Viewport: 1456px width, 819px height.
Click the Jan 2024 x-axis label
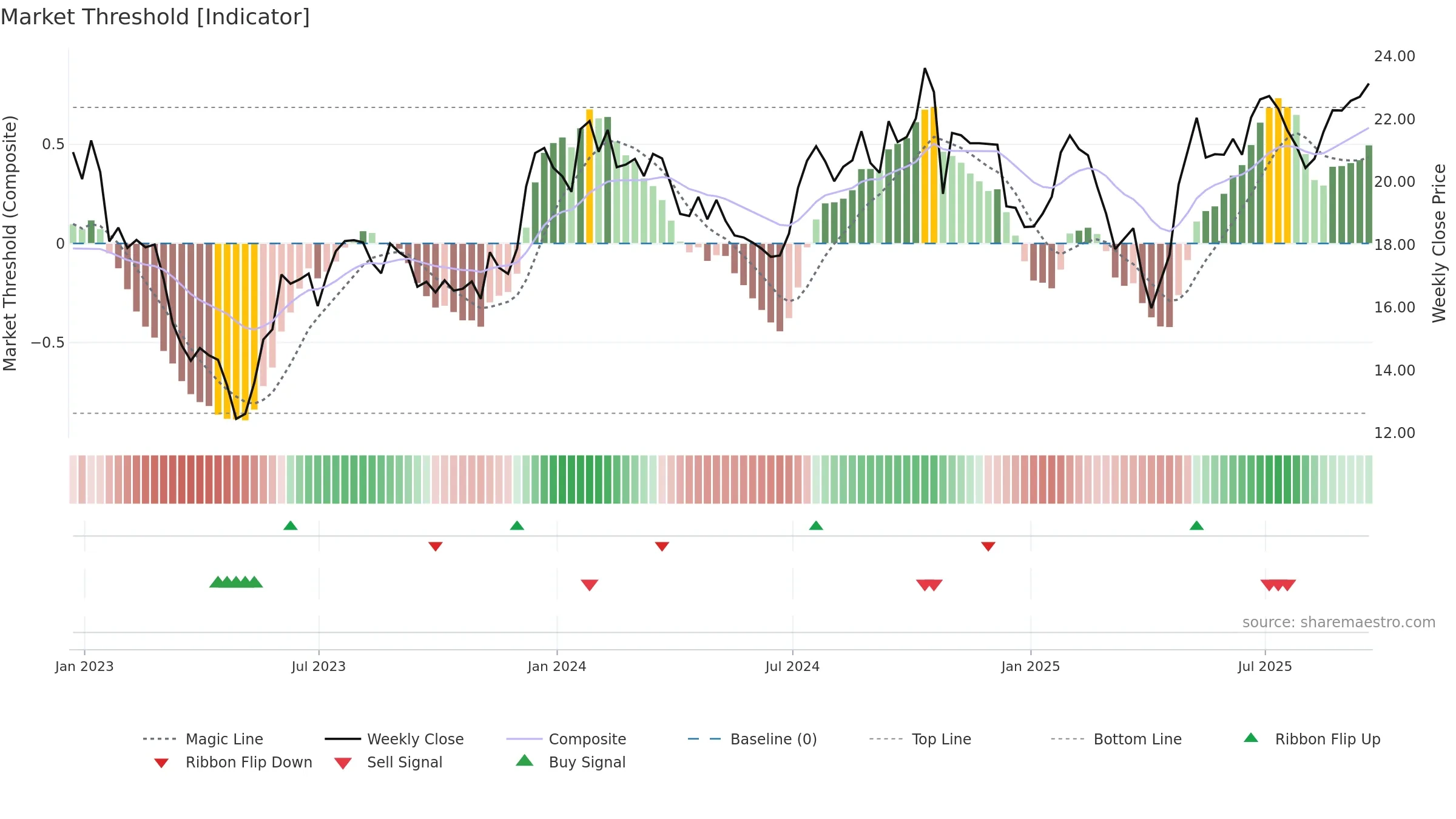pos(557,666)
